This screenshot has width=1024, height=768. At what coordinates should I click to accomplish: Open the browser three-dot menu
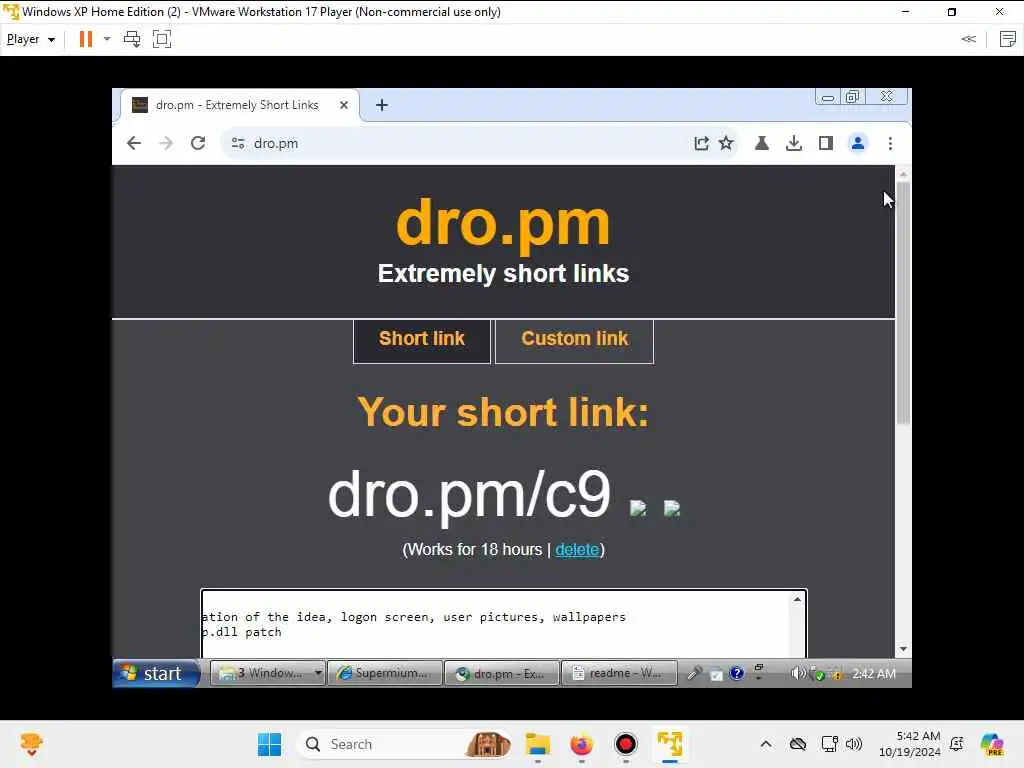[x=890, y=143]
